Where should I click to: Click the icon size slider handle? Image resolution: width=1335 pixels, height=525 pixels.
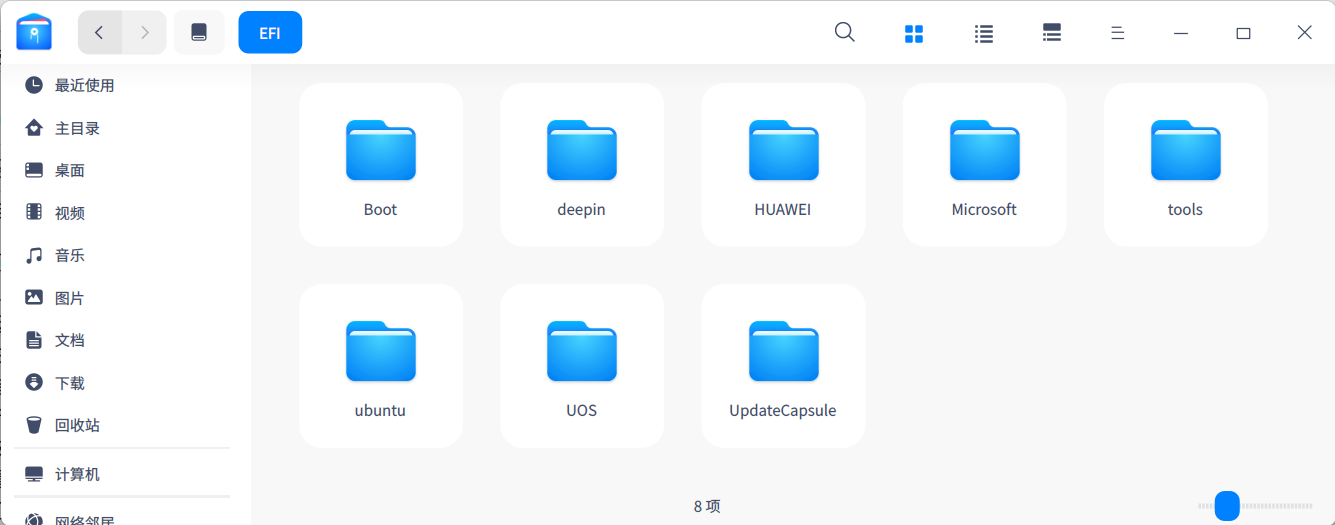click(x=1227, y=506)
